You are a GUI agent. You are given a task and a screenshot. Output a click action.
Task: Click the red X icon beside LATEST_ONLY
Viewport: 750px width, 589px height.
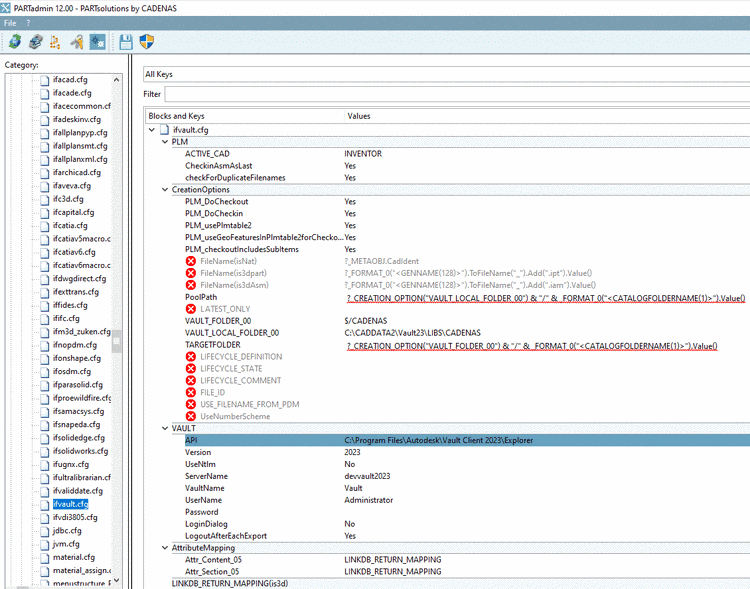[x=190, y=309]
